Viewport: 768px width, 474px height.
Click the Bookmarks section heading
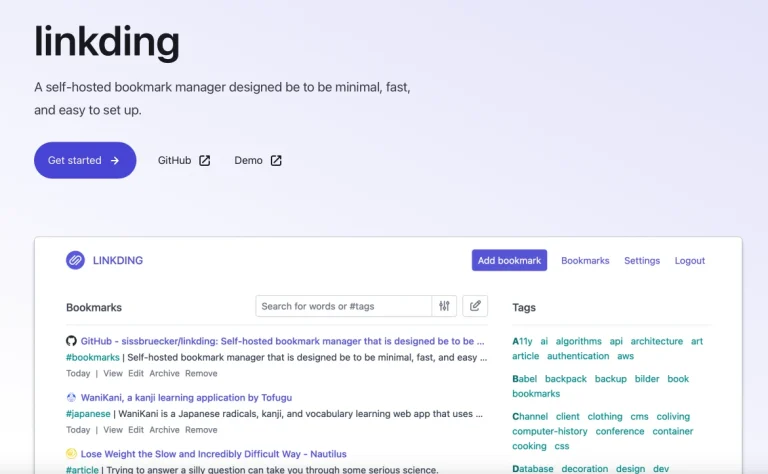click(94, 308)
